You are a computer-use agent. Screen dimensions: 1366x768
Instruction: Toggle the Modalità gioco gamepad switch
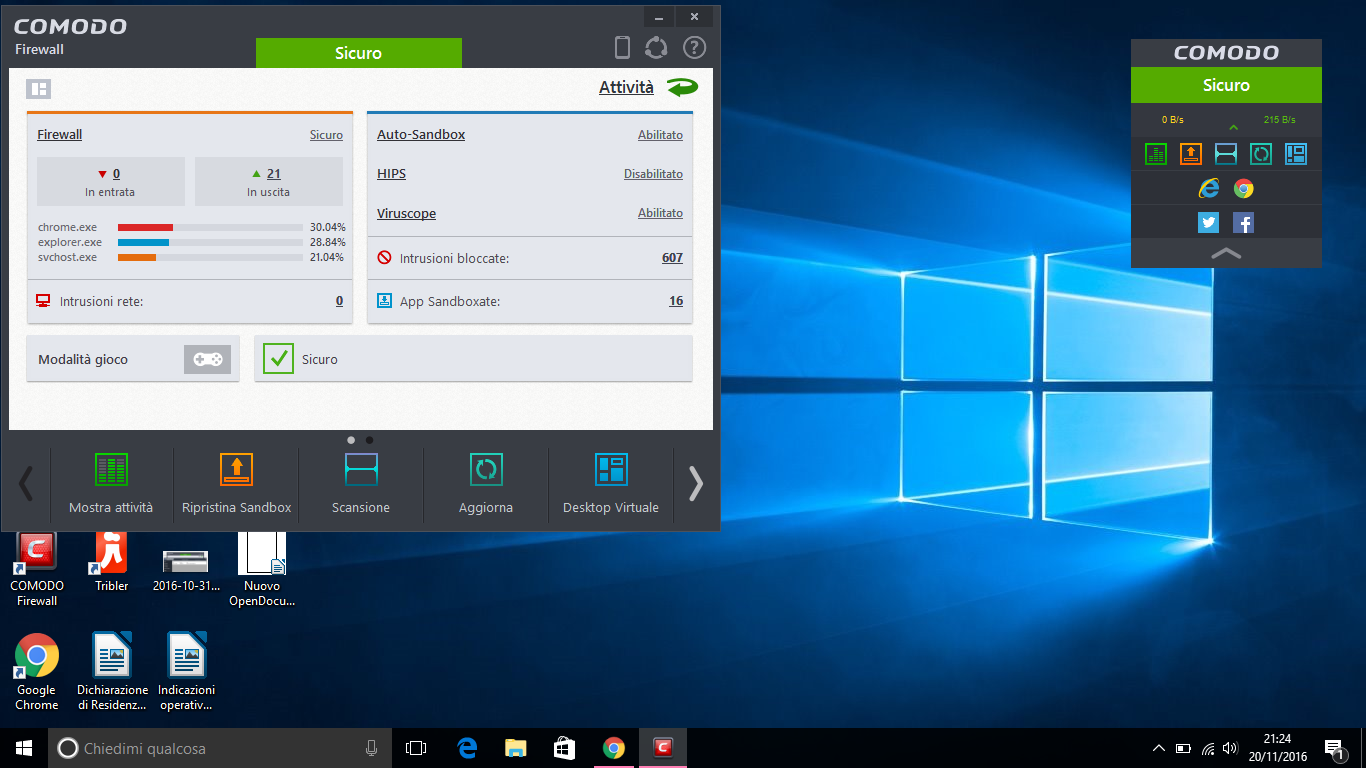[x=207, y=360]
